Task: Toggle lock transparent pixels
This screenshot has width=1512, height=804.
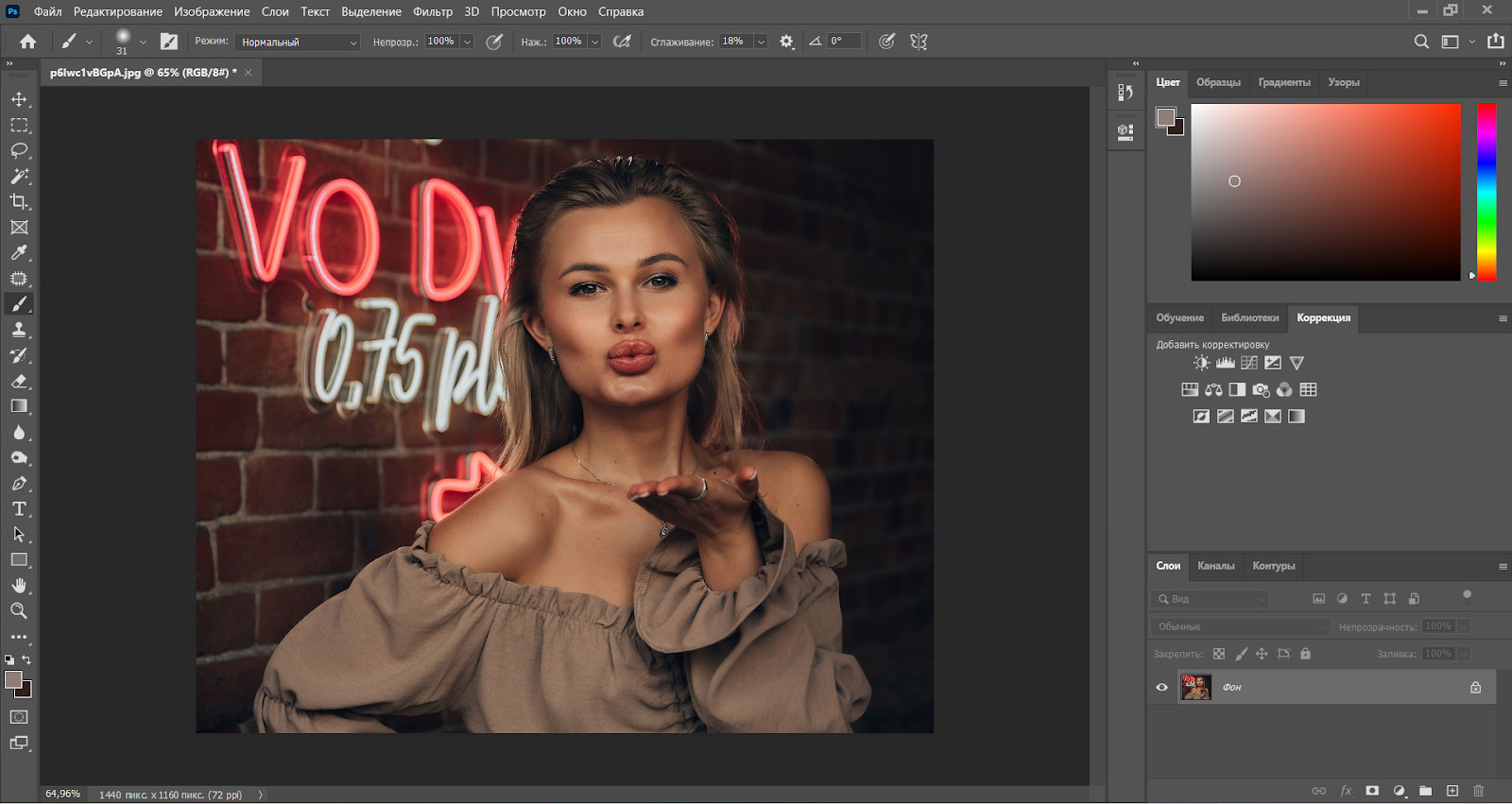Action: pos(1219,654)
